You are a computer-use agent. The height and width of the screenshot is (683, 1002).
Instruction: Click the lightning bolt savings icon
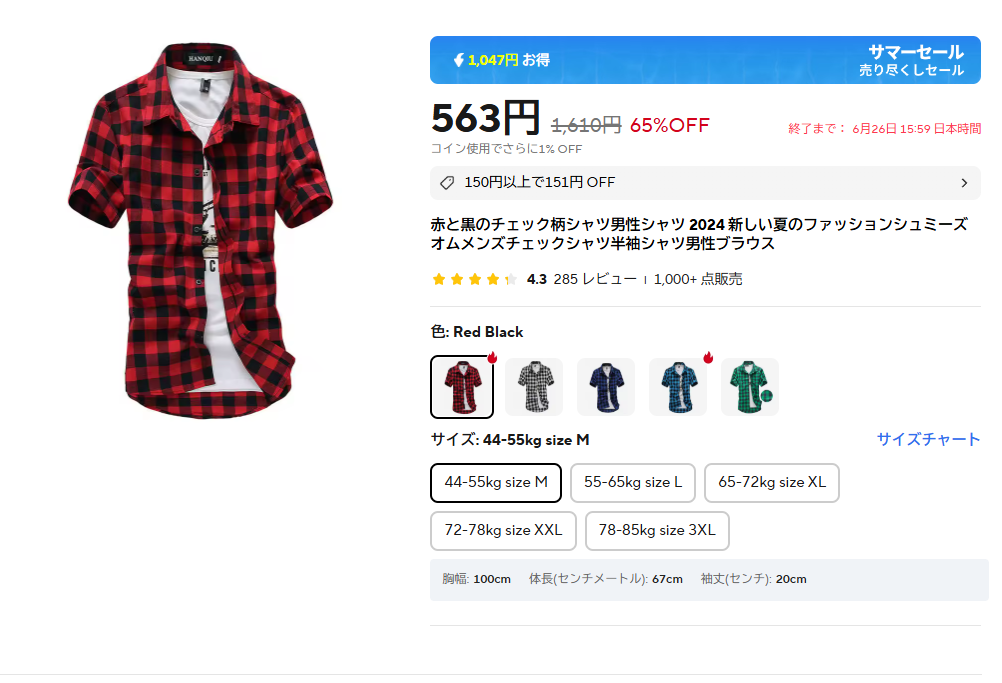coord(458,60)
